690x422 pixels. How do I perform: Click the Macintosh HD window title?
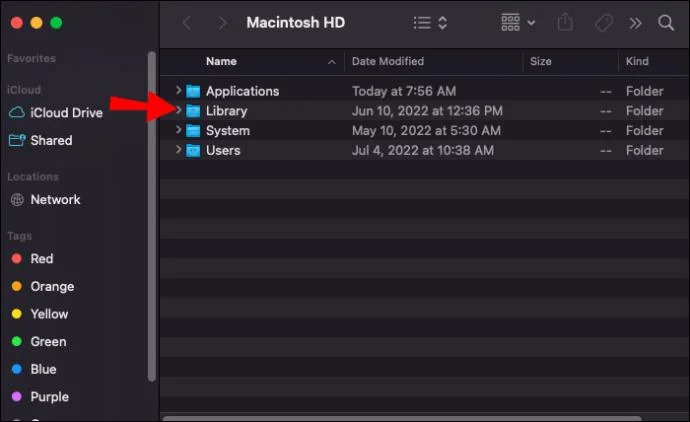coord(295,22)
